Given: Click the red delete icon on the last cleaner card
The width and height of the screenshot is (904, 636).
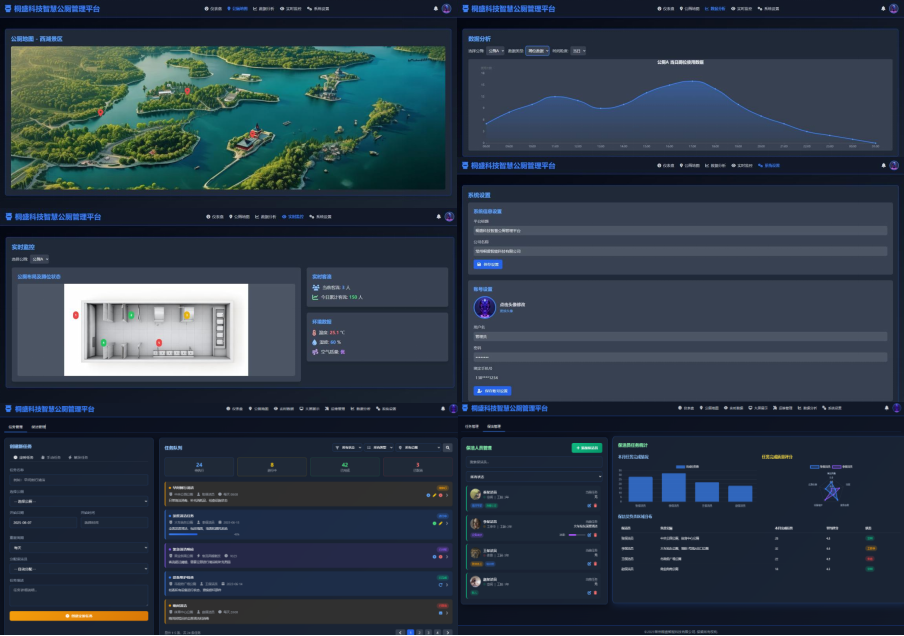Looking at the screenshot, I should pyautogui.click(x=596, y=593).
